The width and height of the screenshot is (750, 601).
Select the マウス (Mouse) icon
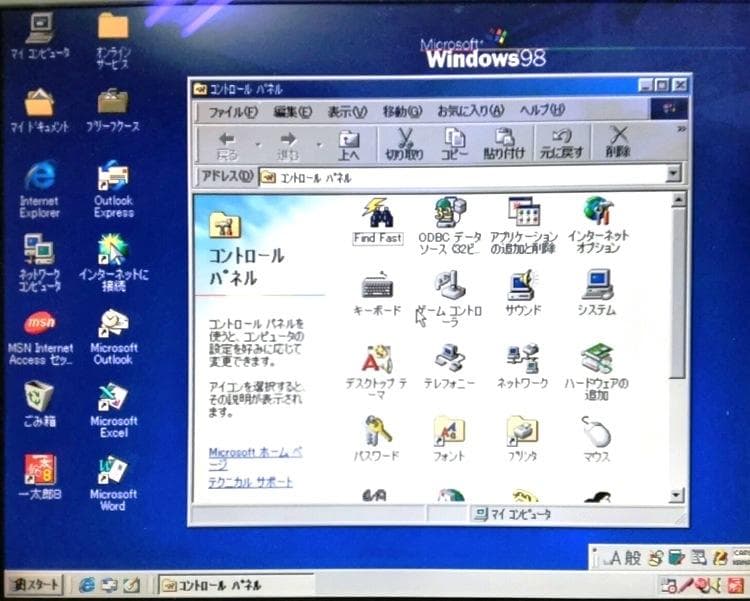(596, 439)
